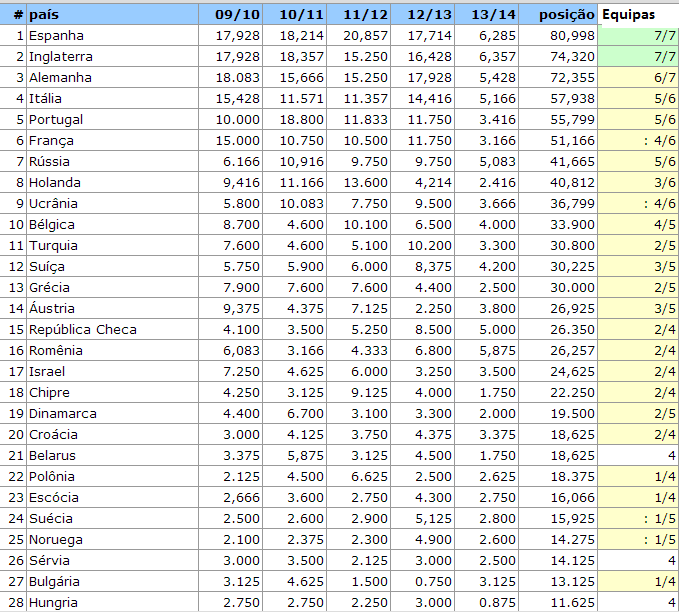The image size is (679, 612).
Task: Click Portugal's 10/11 value 18.800
Action: [x=301, y=120]
